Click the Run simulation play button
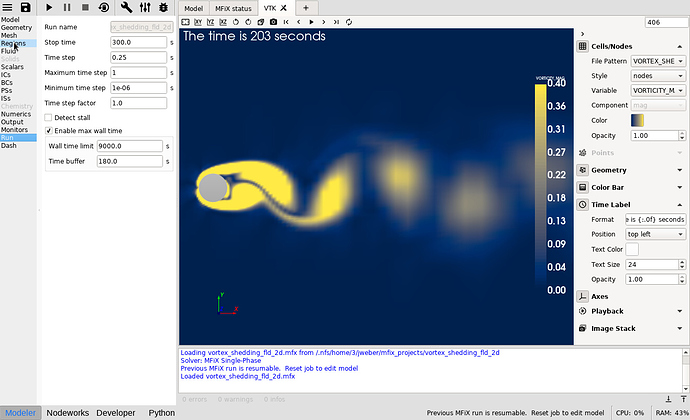690x420 pixels. point(48,8)
